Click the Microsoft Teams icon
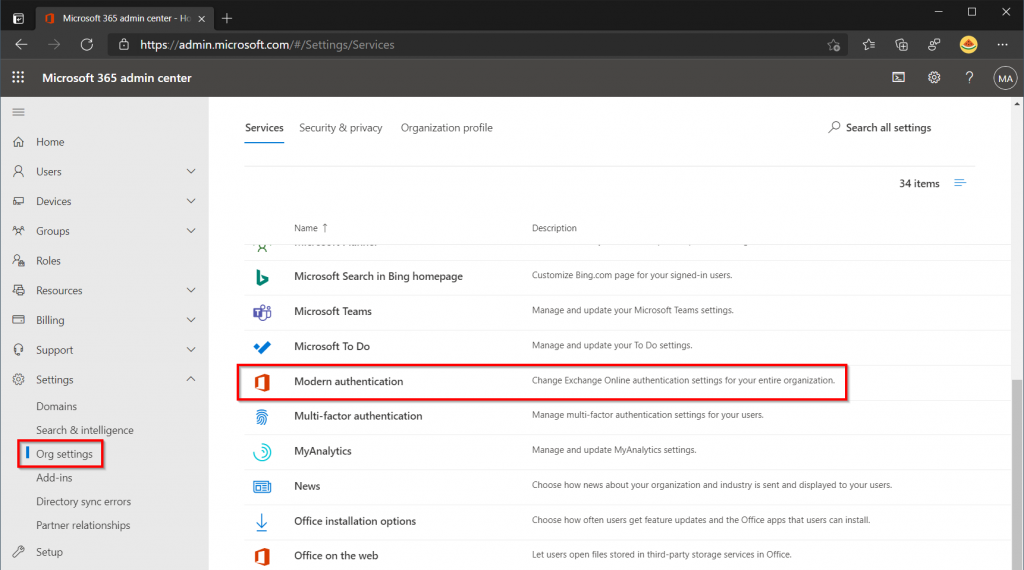This screenshot has height=570, width=1024. [x=262, y=312]
